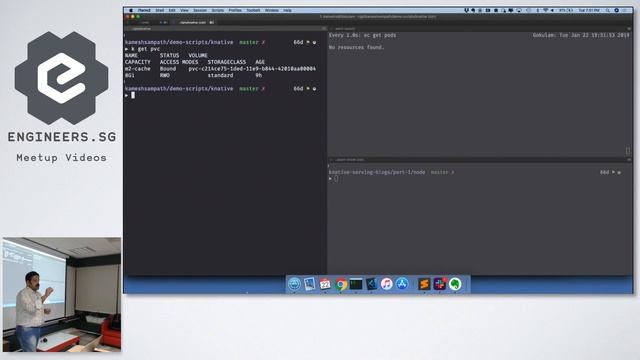The height and width of the screenshot is (360, 640).
Task: Open the Edit menu
Action: (x=172, y=10)
